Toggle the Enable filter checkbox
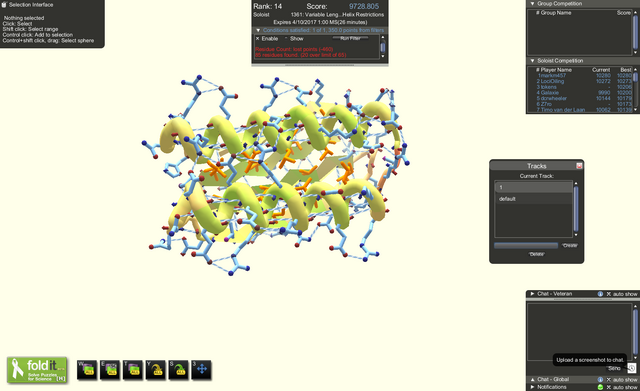Screen dimensions: 640x391 pos(258,38)
